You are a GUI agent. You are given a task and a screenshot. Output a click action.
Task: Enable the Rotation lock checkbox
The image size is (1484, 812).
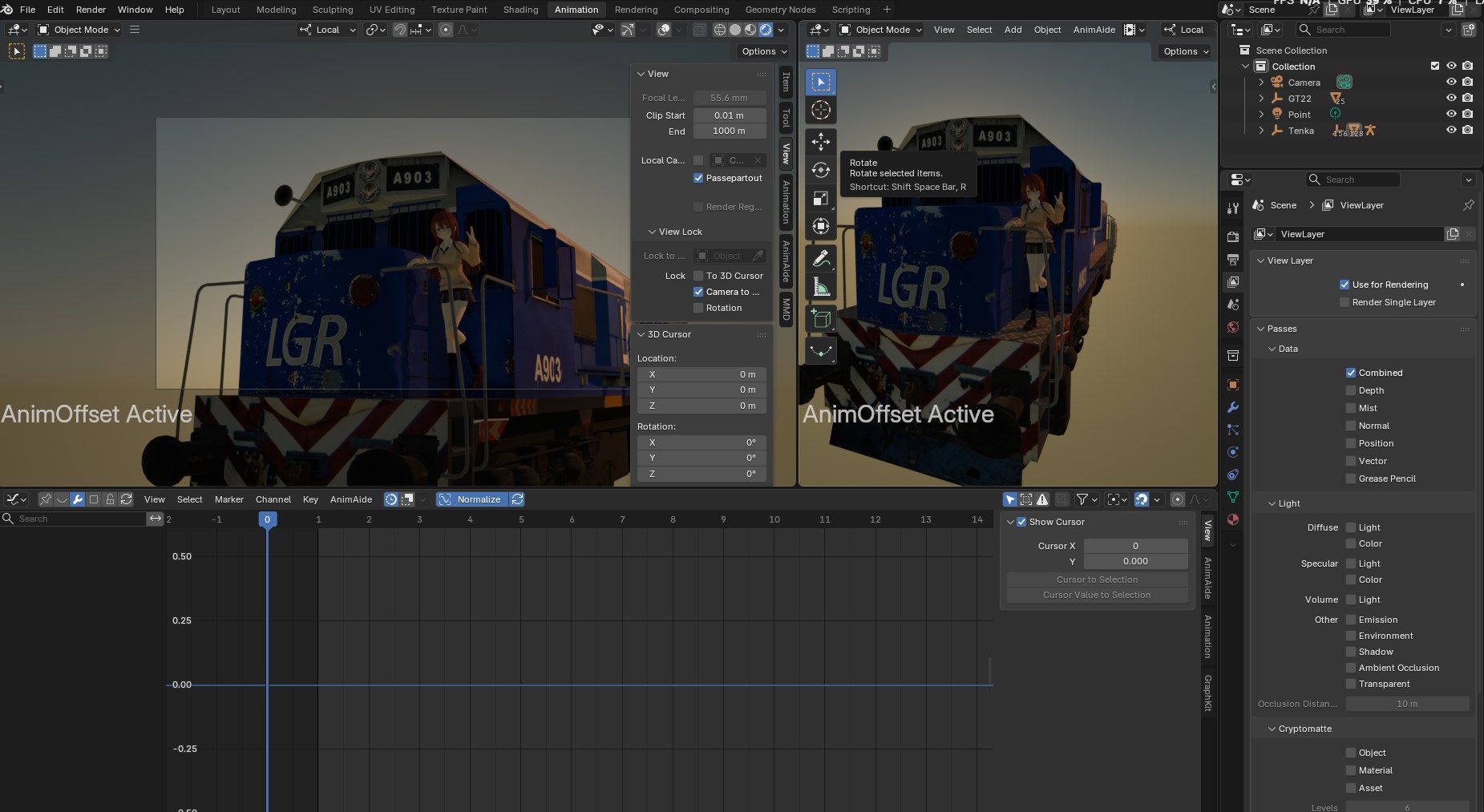[x=698, y=308]
